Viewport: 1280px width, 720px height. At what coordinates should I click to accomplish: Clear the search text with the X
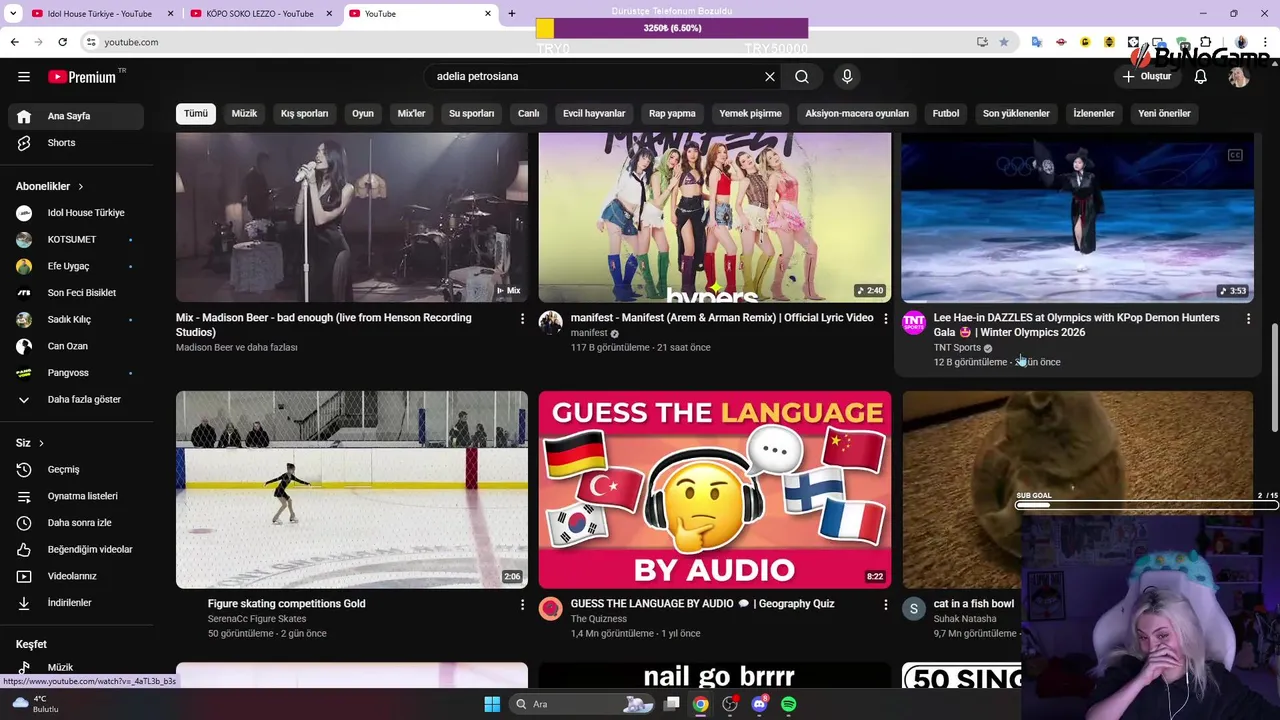770,76
